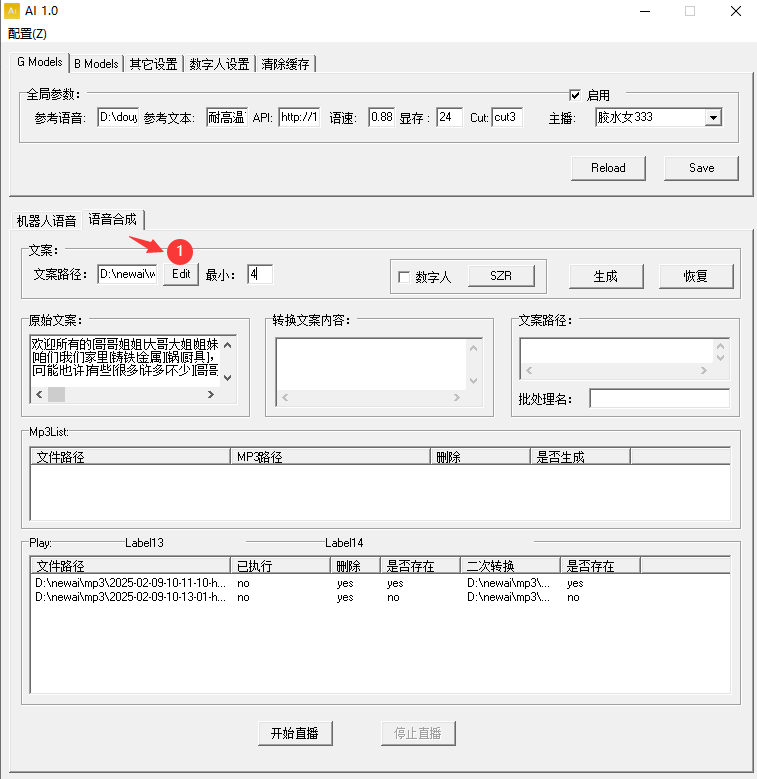Click the Save button
Viewport: 757px width, 779px height.
click(x=701, y=168)
